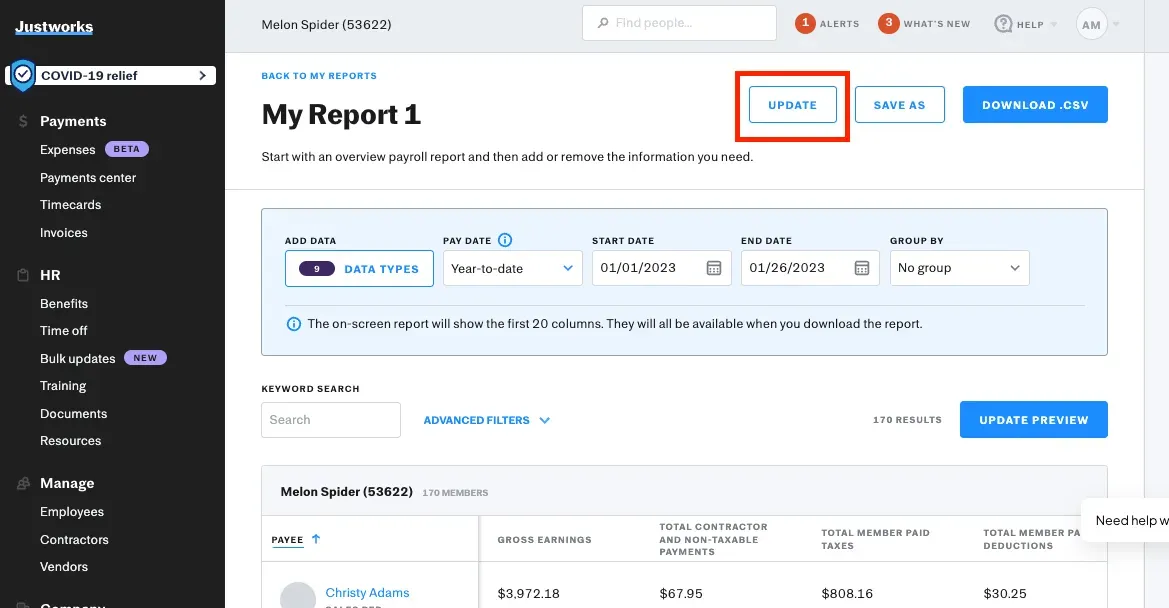The width and height of the screenshot is (1169, 608).
Task: Select Payments center in the sidebar
Action: [x=89, y=177]
